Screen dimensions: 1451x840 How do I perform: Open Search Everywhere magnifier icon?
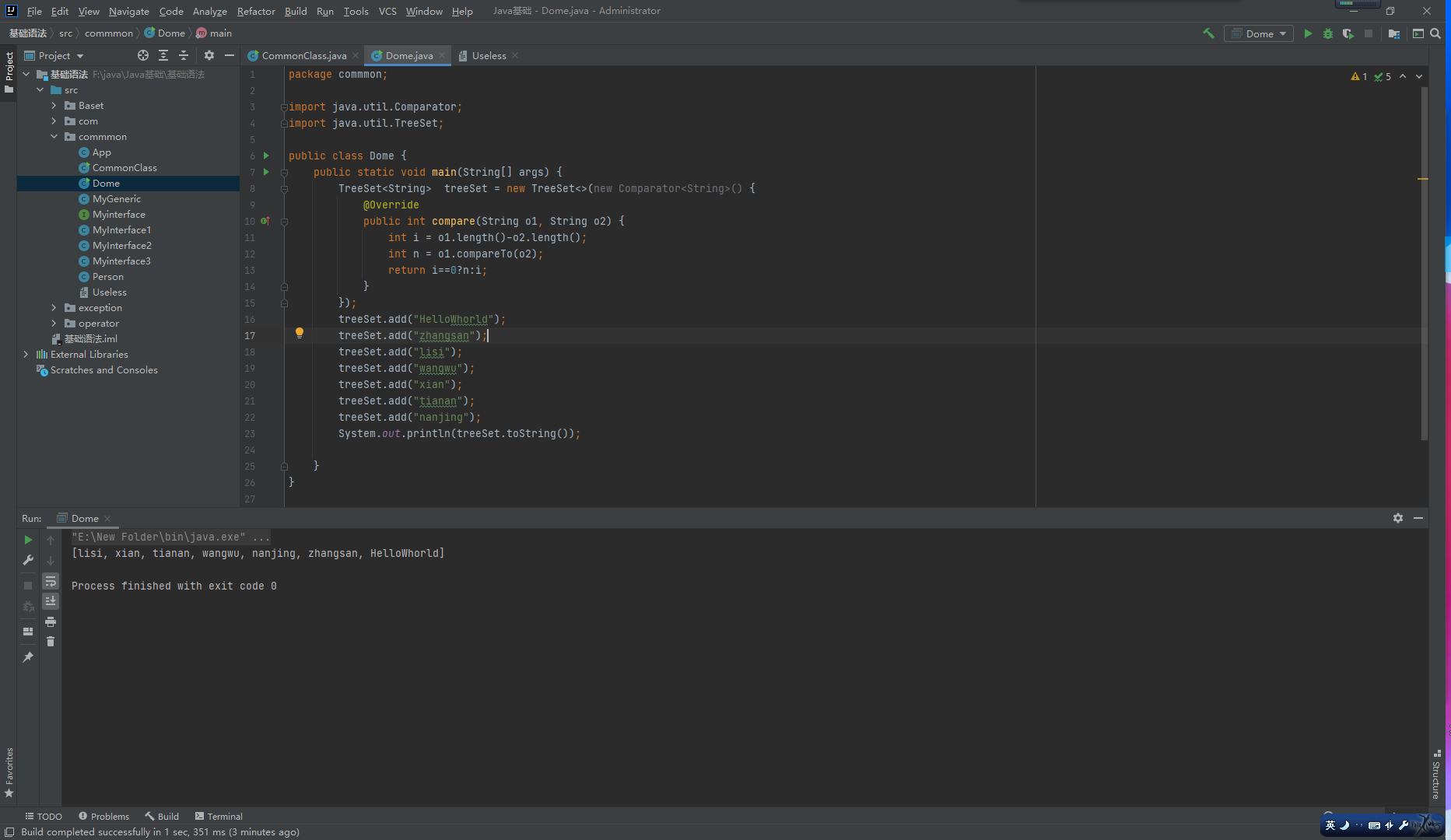1435,33
